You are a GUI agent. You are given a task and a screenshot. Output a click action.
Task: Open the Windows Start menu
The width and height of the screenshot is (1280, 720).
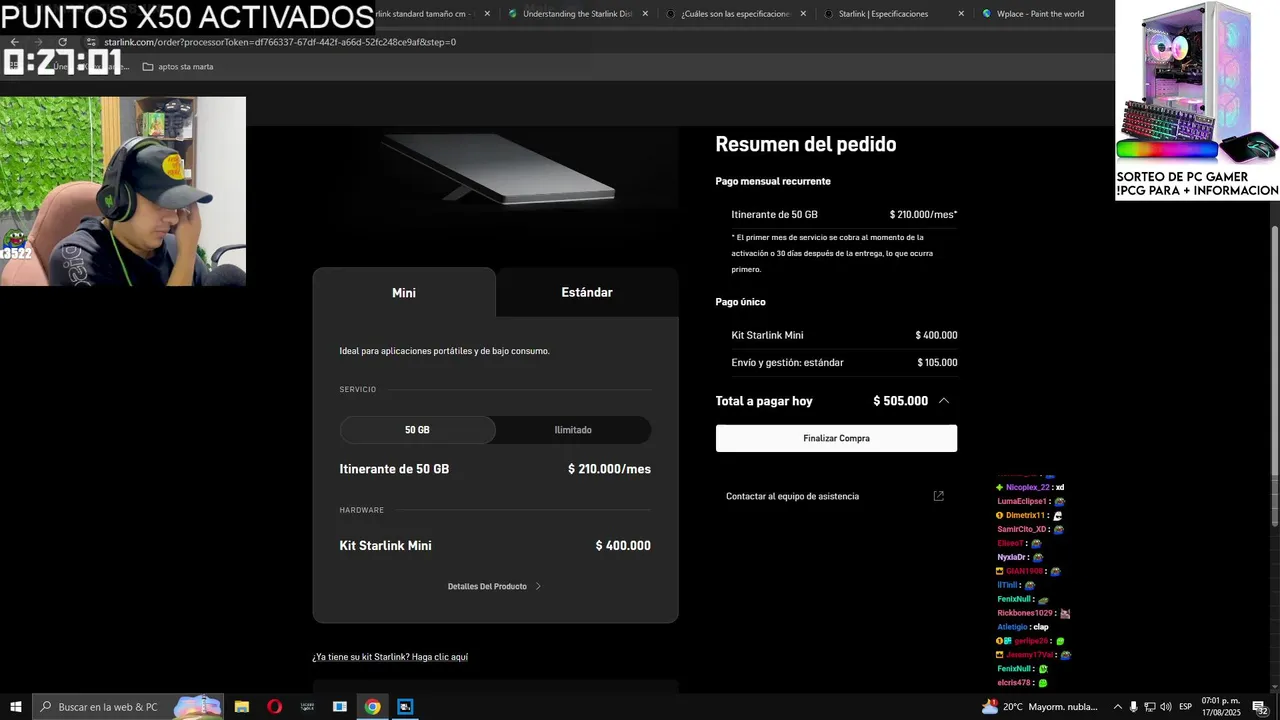(15, 707)
